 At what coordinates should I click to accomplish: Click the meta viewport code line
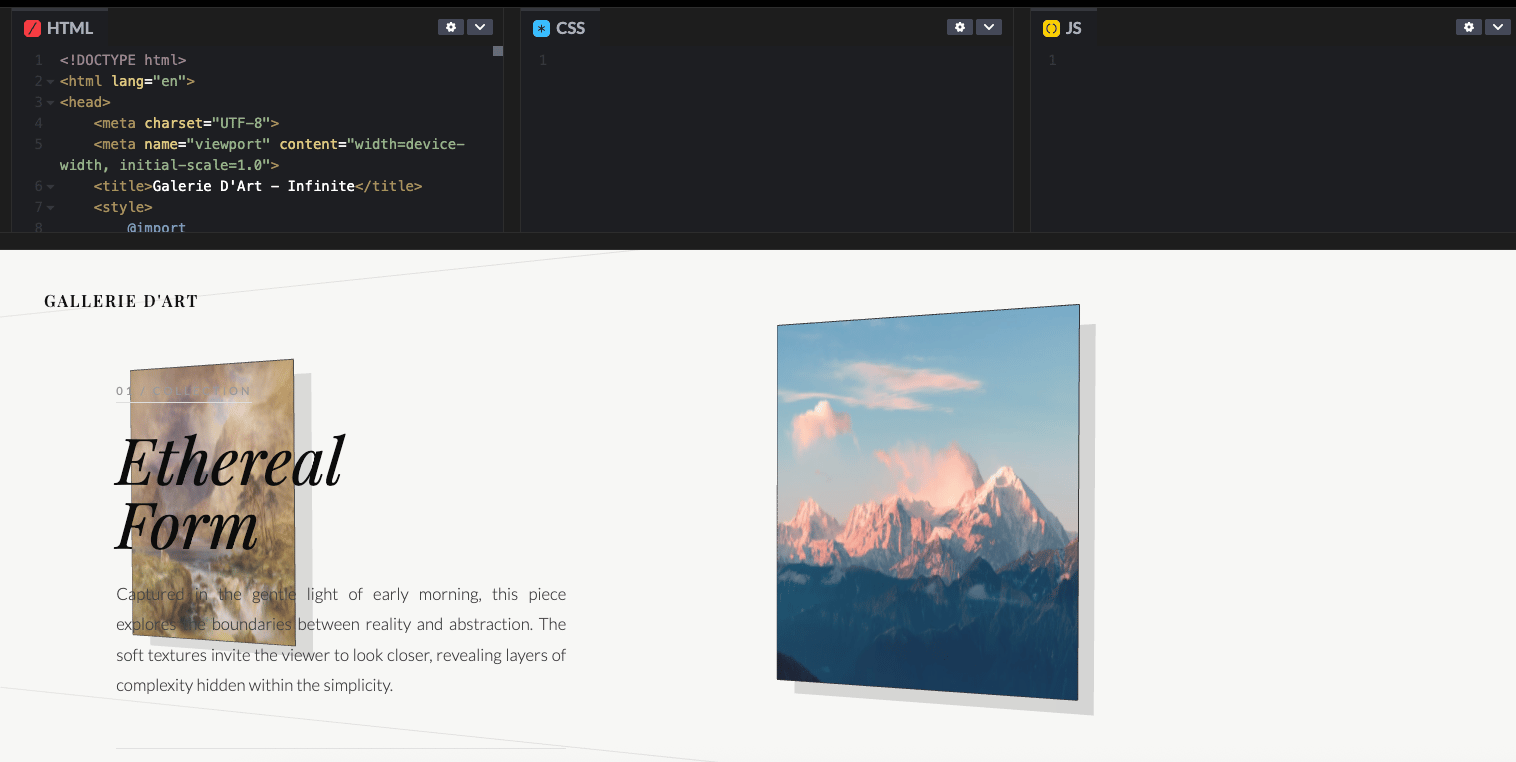(262, 154)
